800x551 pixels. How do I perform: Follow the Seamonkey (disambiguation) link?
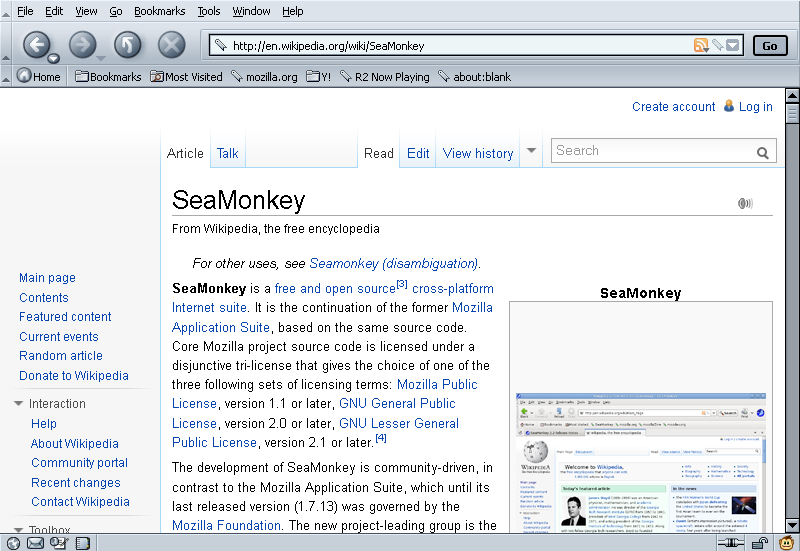394,263
